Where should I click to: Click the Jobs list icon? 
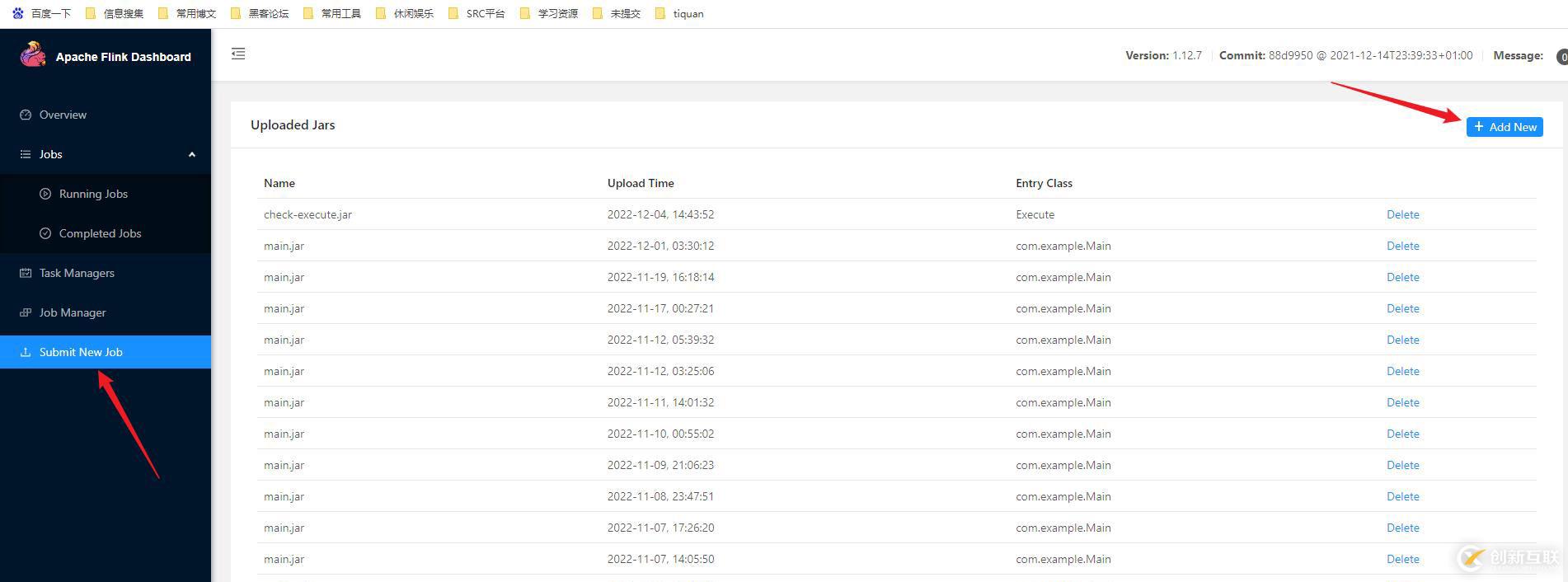pos(26,154)
